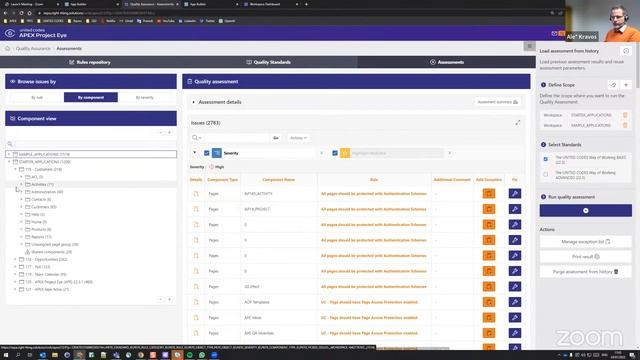Toggle the highlight filter checkbox
The image size is (640, 360).
(x=335, y=153)
